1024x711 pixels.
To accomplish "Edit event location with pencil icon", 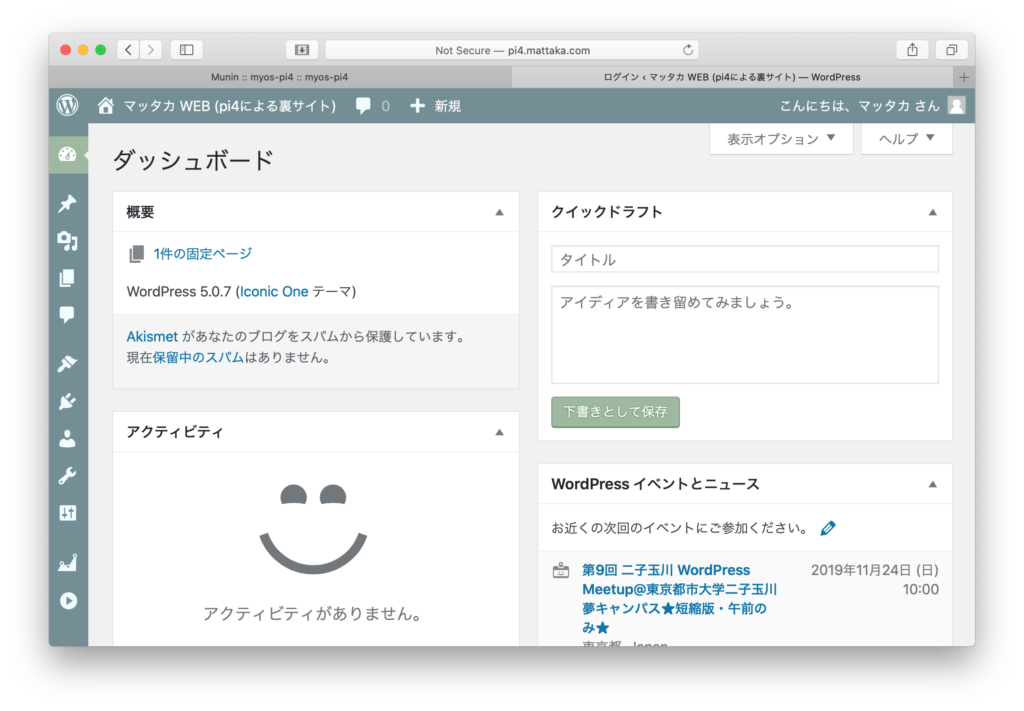I will tap(828, 528).
